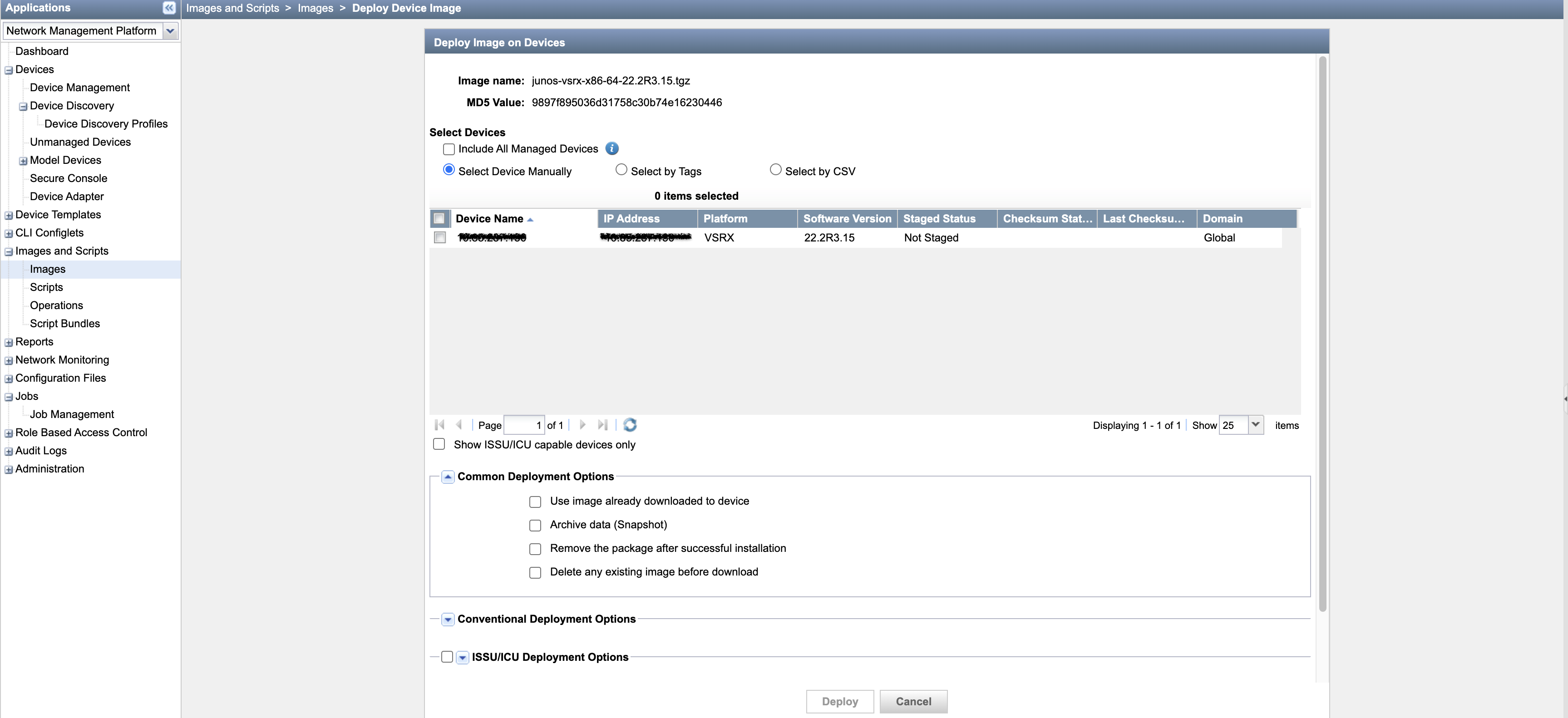
Task: Sort by Software Version column header
Action: (847, 218)
